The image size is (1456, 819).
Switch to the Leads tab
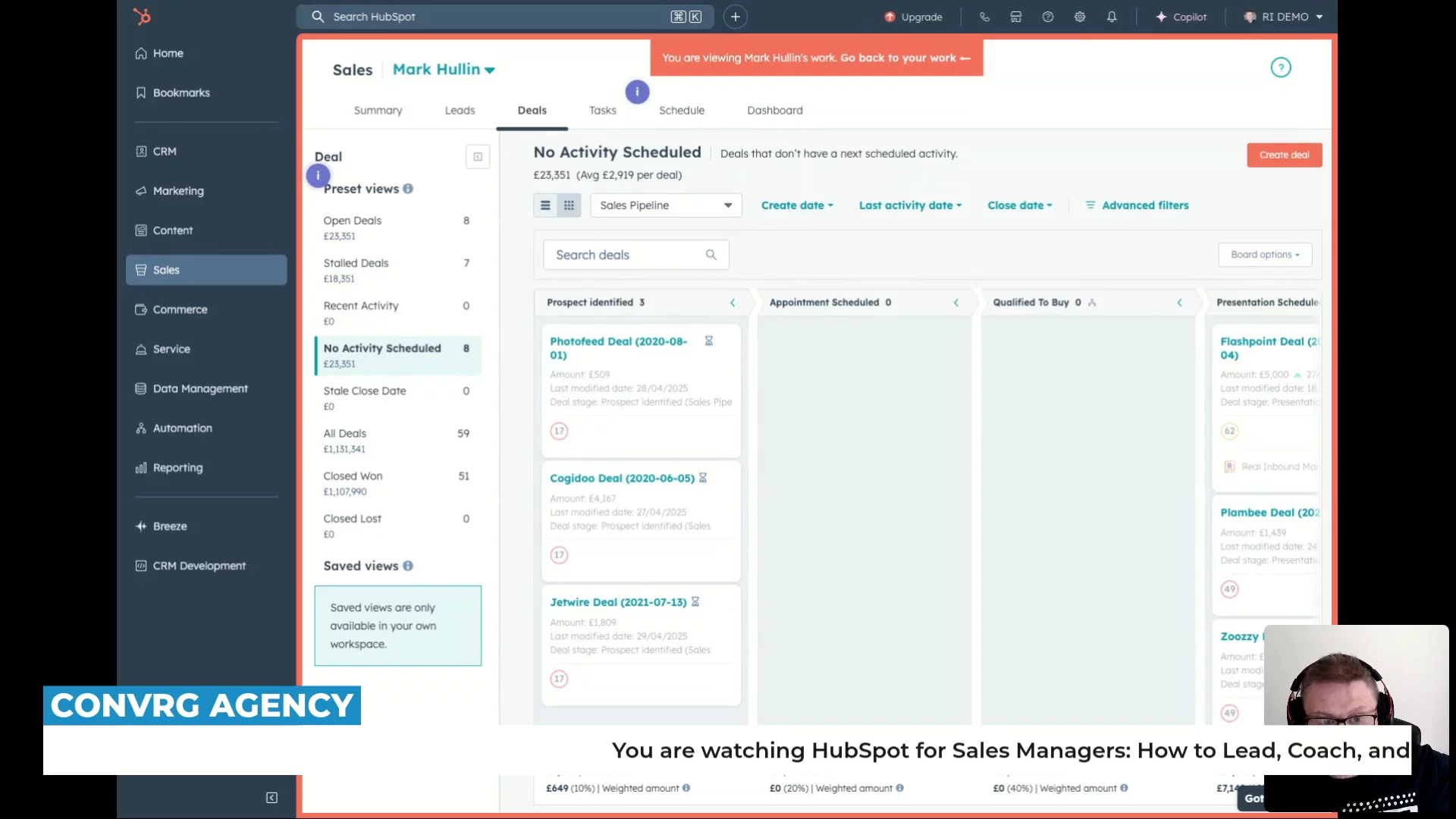point(460,110)
